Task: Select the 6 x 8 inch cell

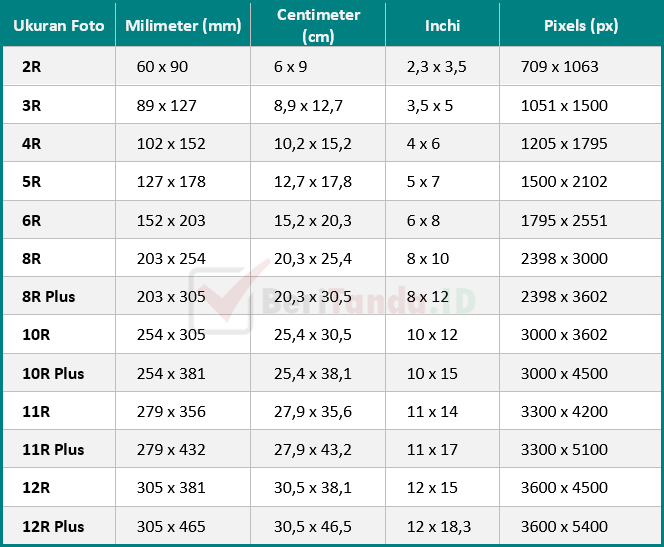Action: pos(423,221)
